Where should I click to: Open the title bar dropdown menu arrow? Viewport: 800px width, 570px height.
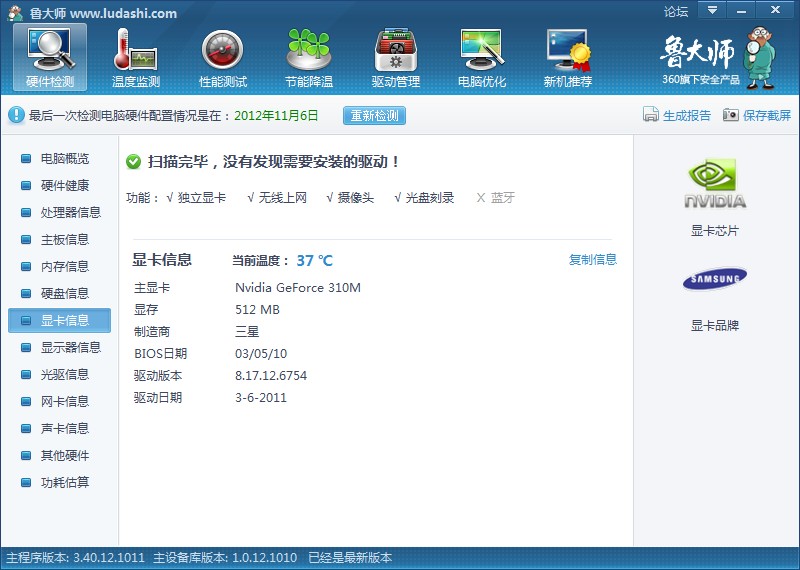coord(712,10)
